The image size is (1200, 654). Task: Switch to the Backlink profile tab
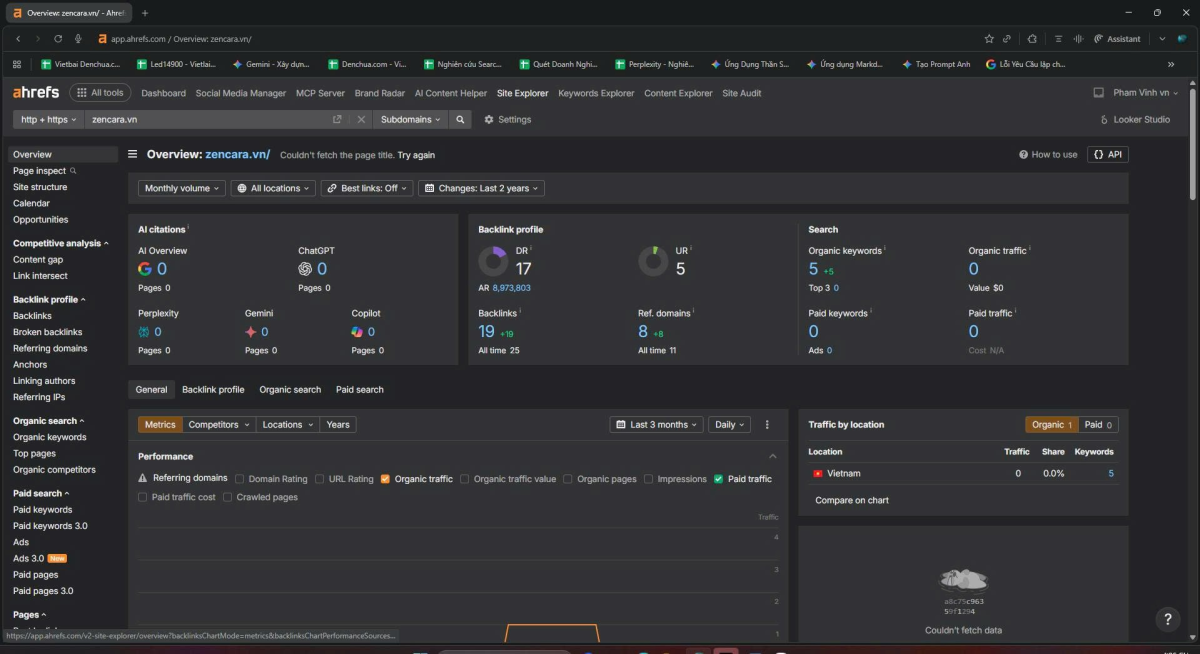pyautogui.click(x=213, y=390)
